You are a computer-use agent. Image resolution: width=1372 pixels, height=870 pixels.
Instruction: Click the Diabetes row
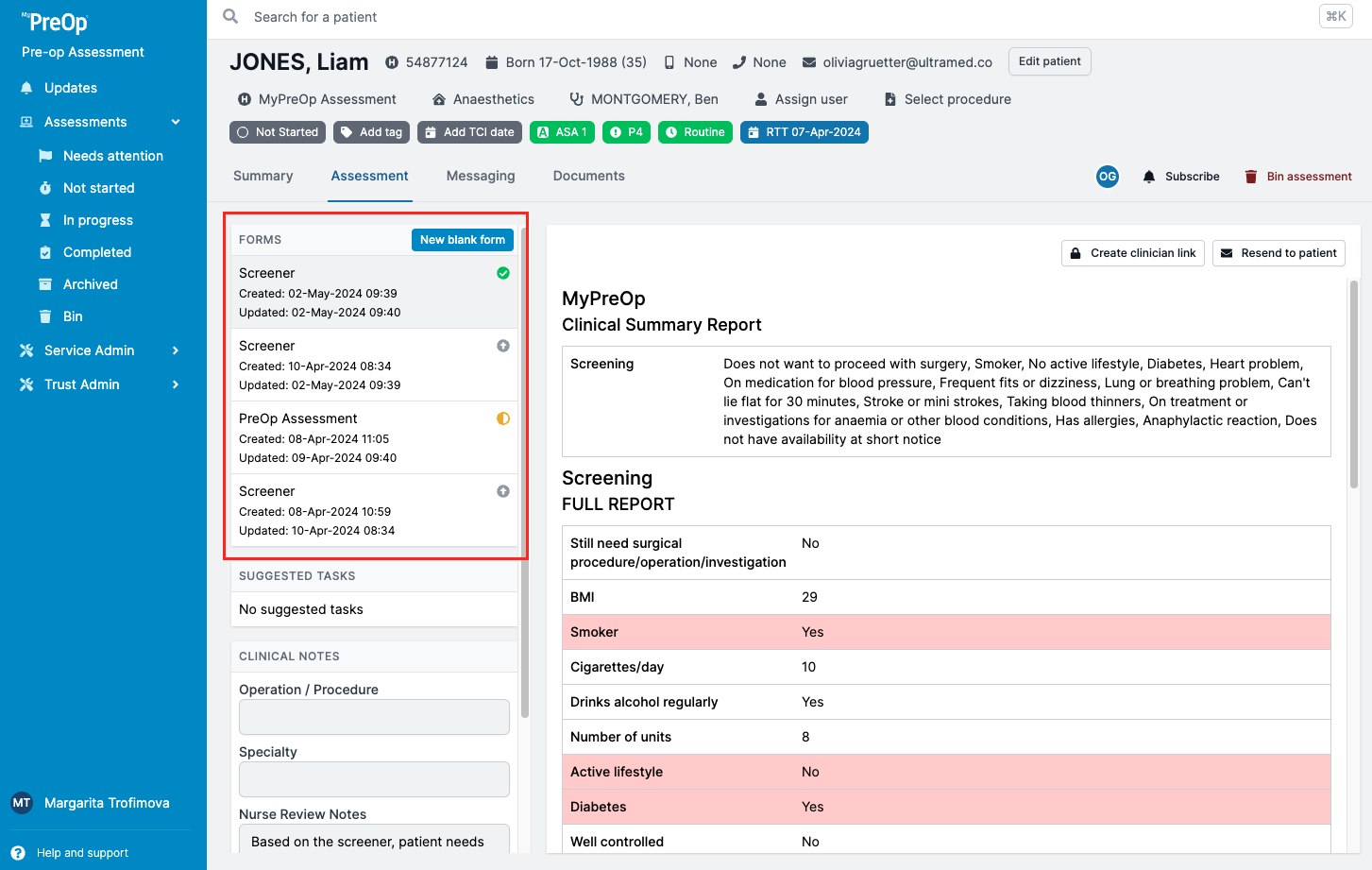click(946, 807)
